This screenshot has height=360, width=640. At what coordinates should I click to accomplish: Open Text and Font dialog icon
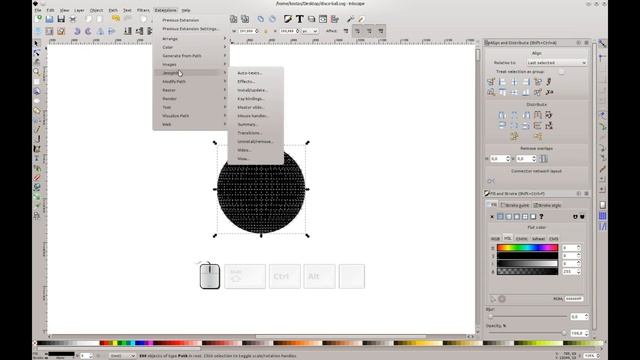(300, 19)
